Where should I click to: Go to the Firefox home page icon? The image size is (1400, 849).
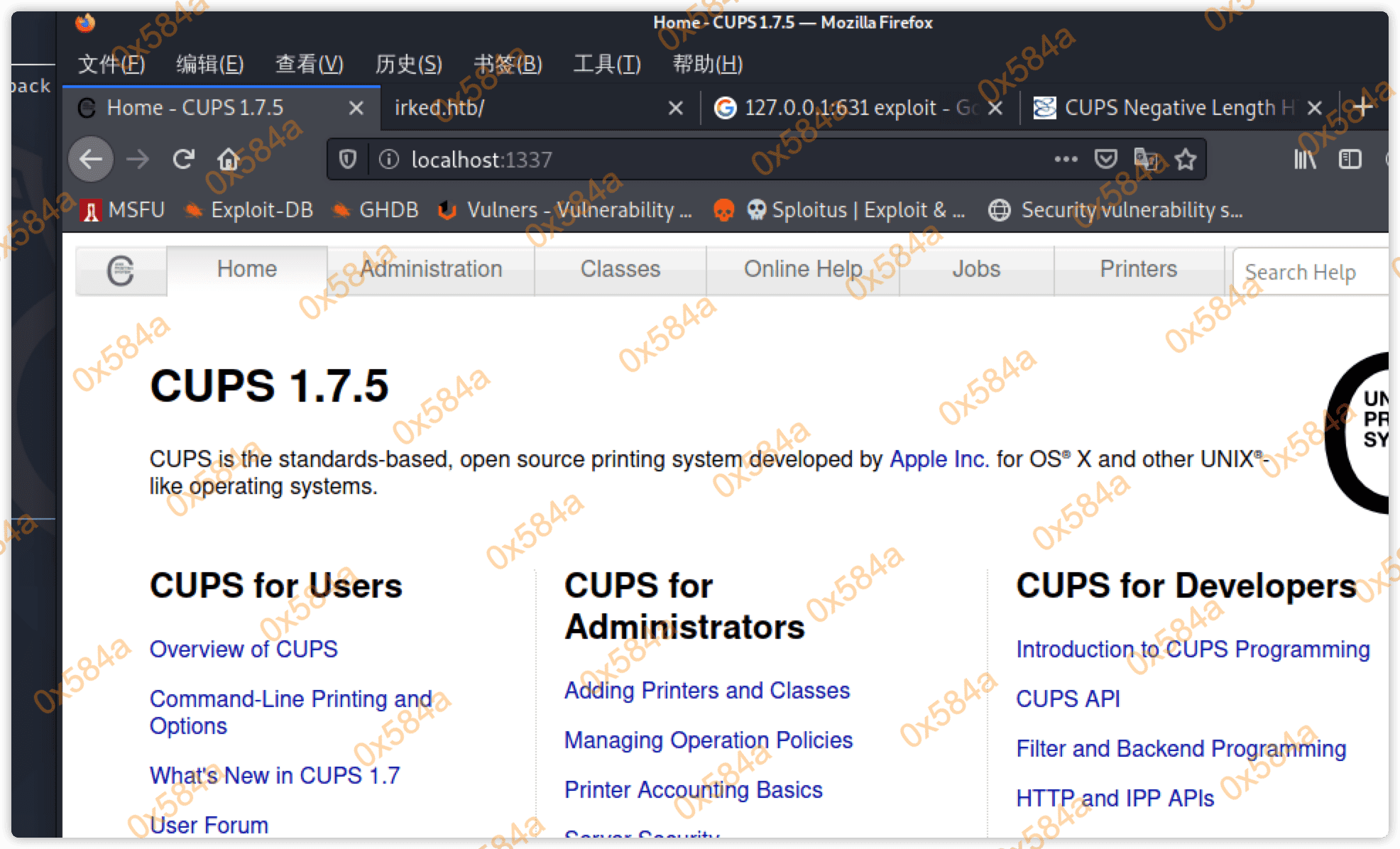tap(228, 159)
